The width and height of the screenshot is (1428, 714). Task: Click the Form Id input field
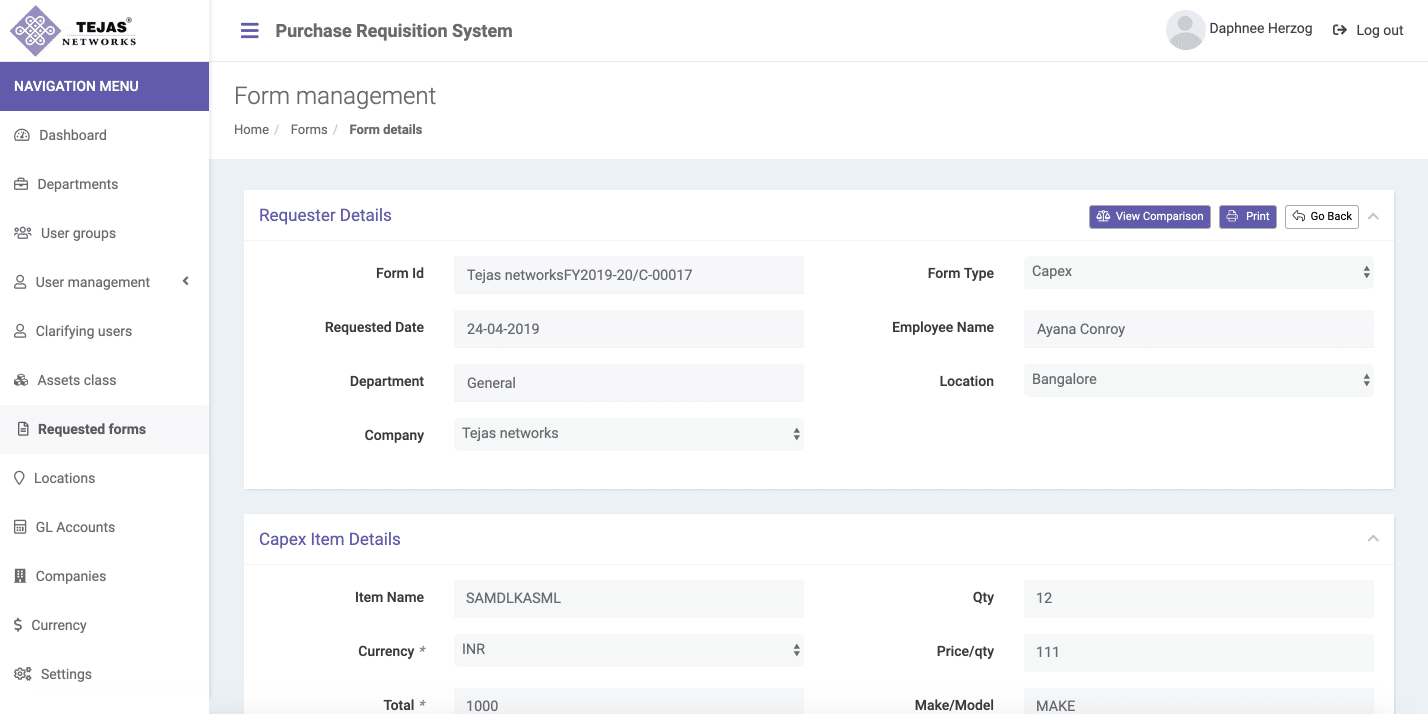tap(629, 275)
